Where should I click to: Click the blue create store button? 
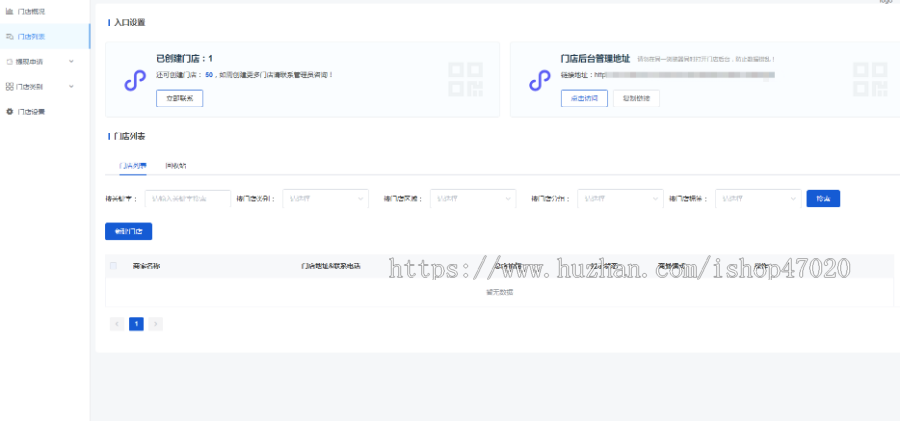(x=129, y=231)
